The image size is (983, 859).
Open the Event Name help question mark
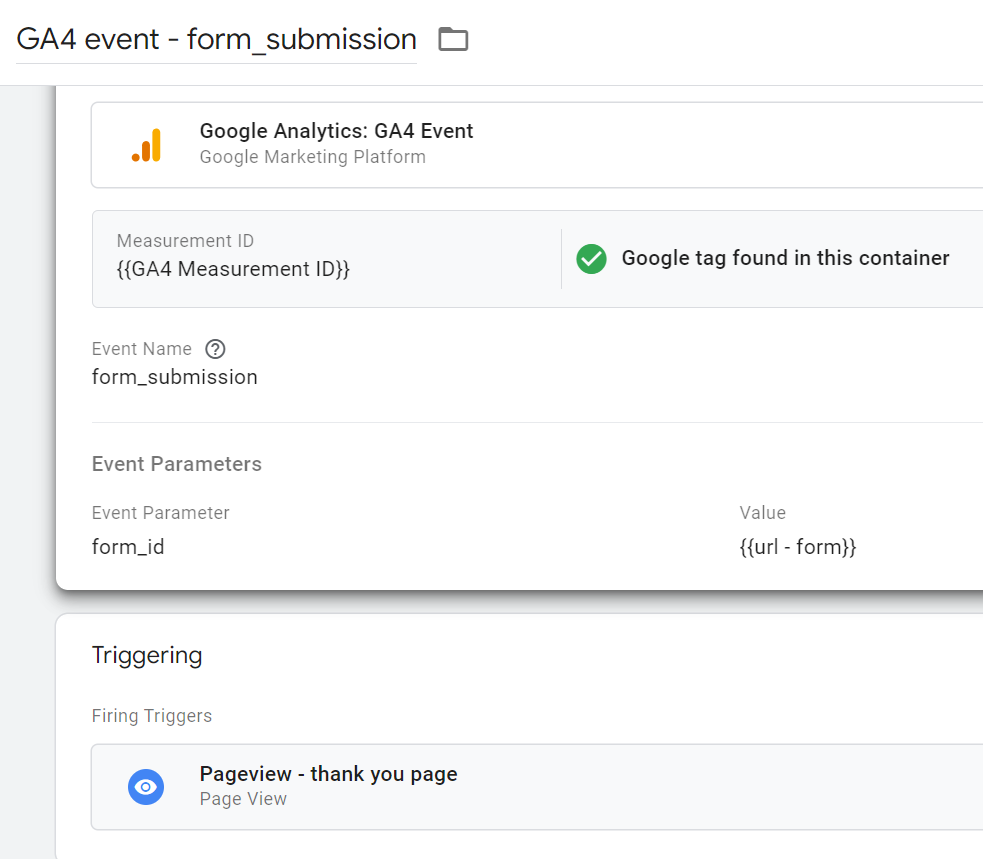tap(215, 349)
